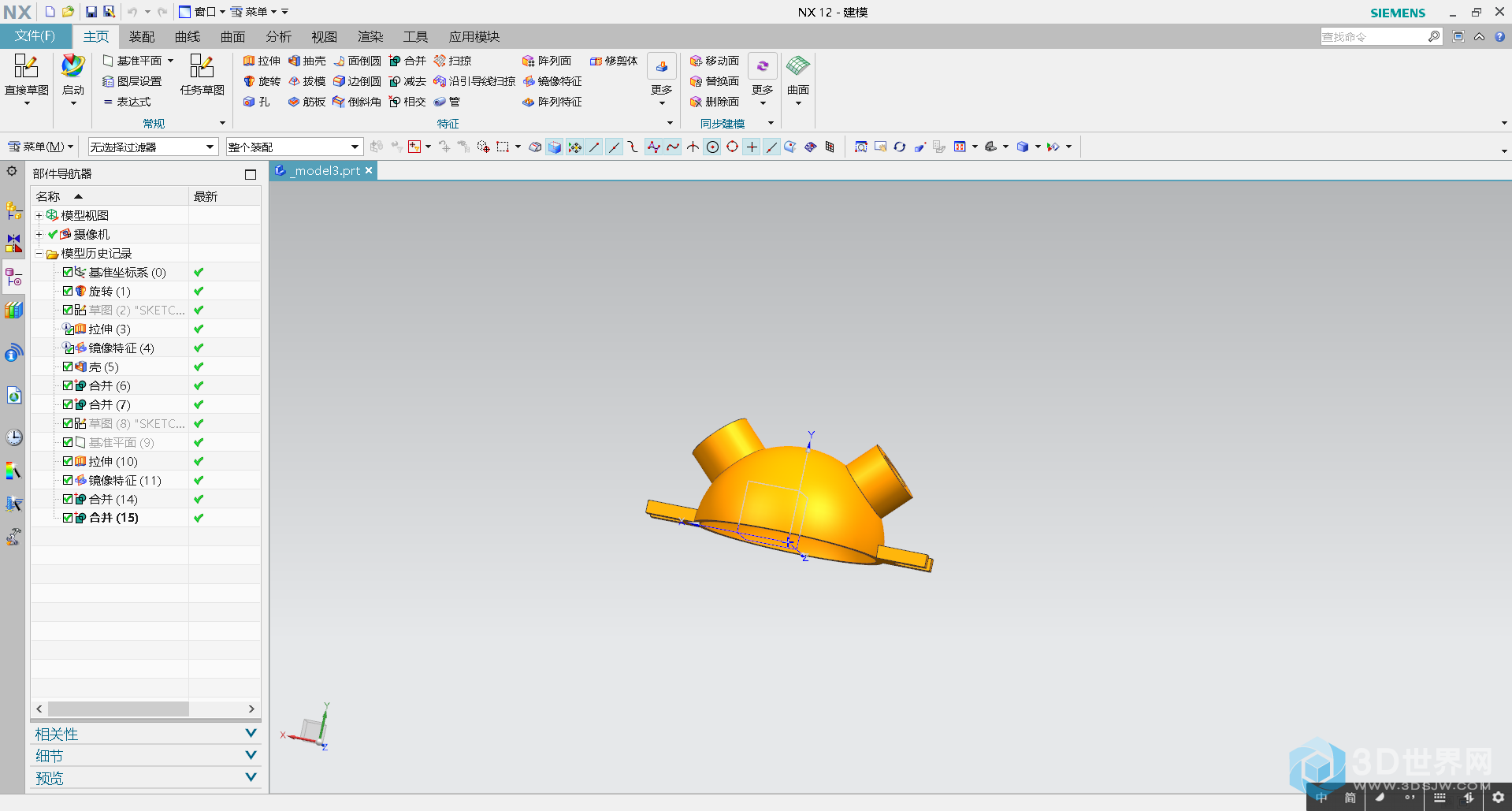Expand the 摄像机 tree node
1512x811 pixels.
(x=39, y=234)
